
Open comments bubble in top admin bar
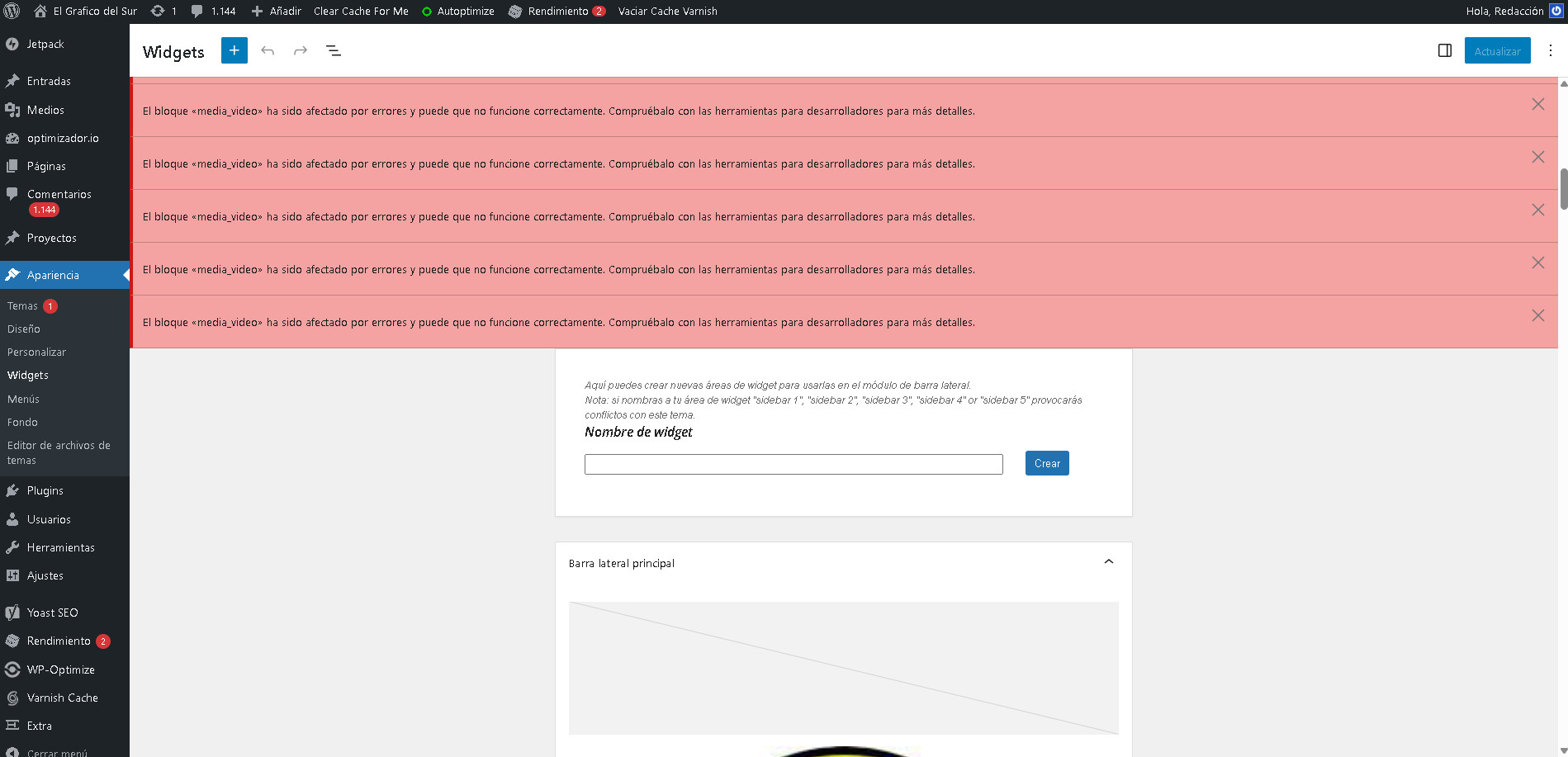[x=213, y=11]
